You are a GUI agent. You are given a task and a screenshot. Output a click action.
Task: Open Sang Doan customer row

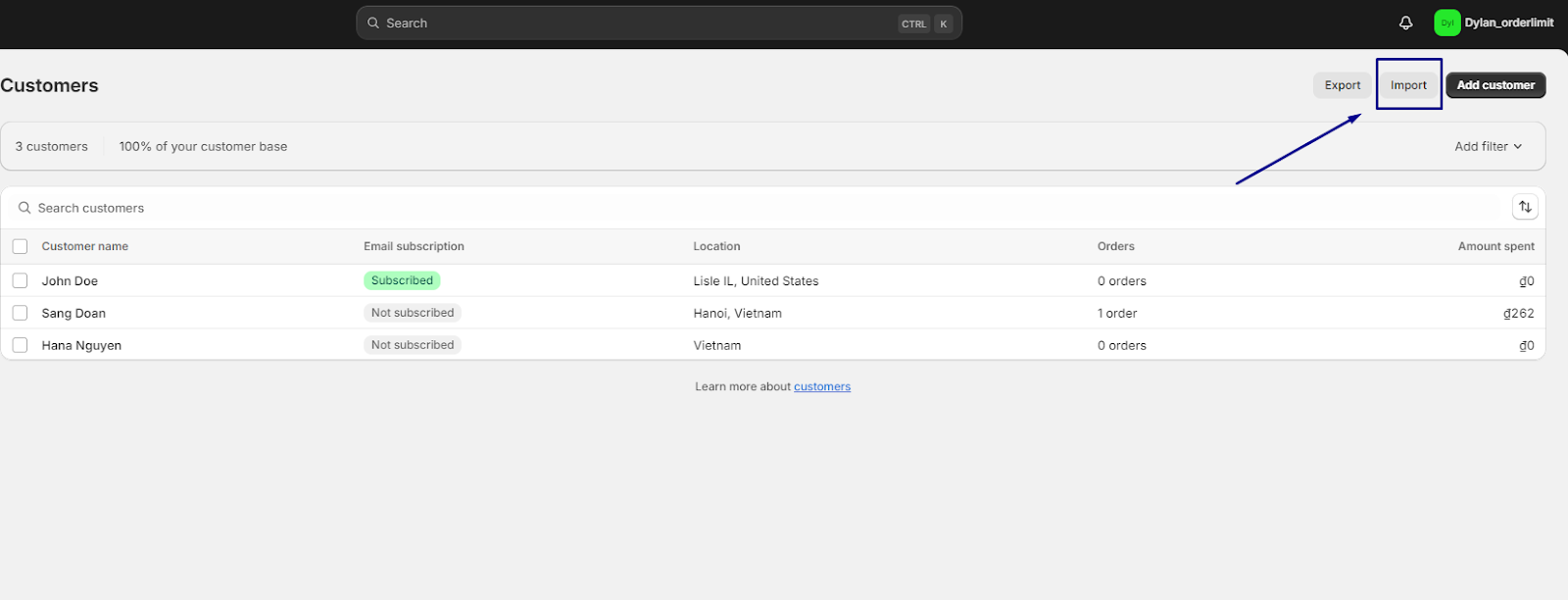(773, 313)
